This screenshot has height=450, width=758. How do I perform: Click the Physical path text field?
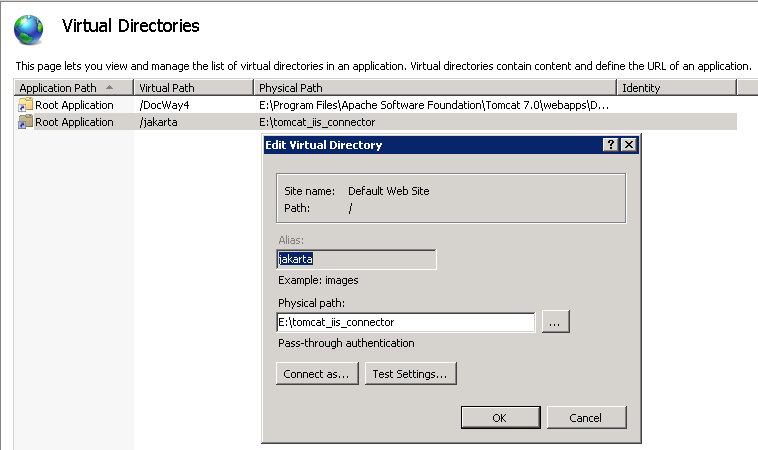(x=405, y=322)
